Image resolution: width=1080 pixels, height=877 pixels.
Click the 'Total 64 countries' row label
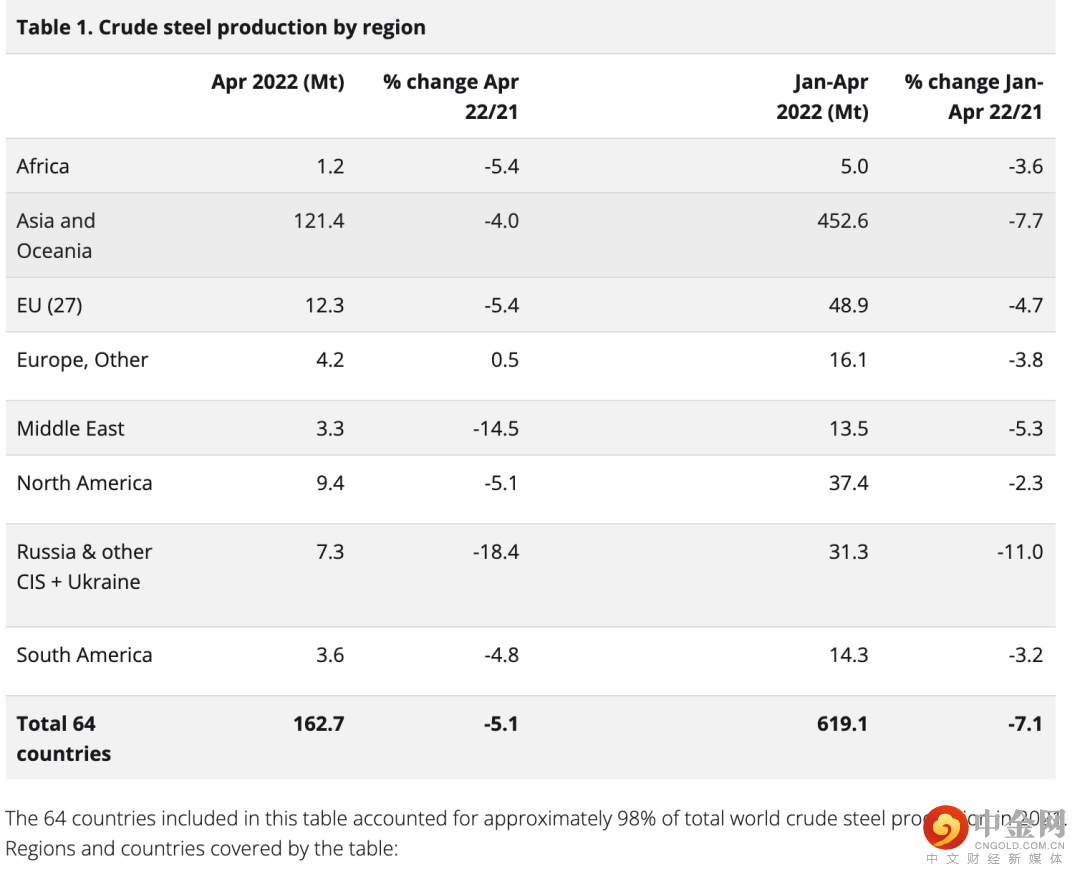pos(63,738)
